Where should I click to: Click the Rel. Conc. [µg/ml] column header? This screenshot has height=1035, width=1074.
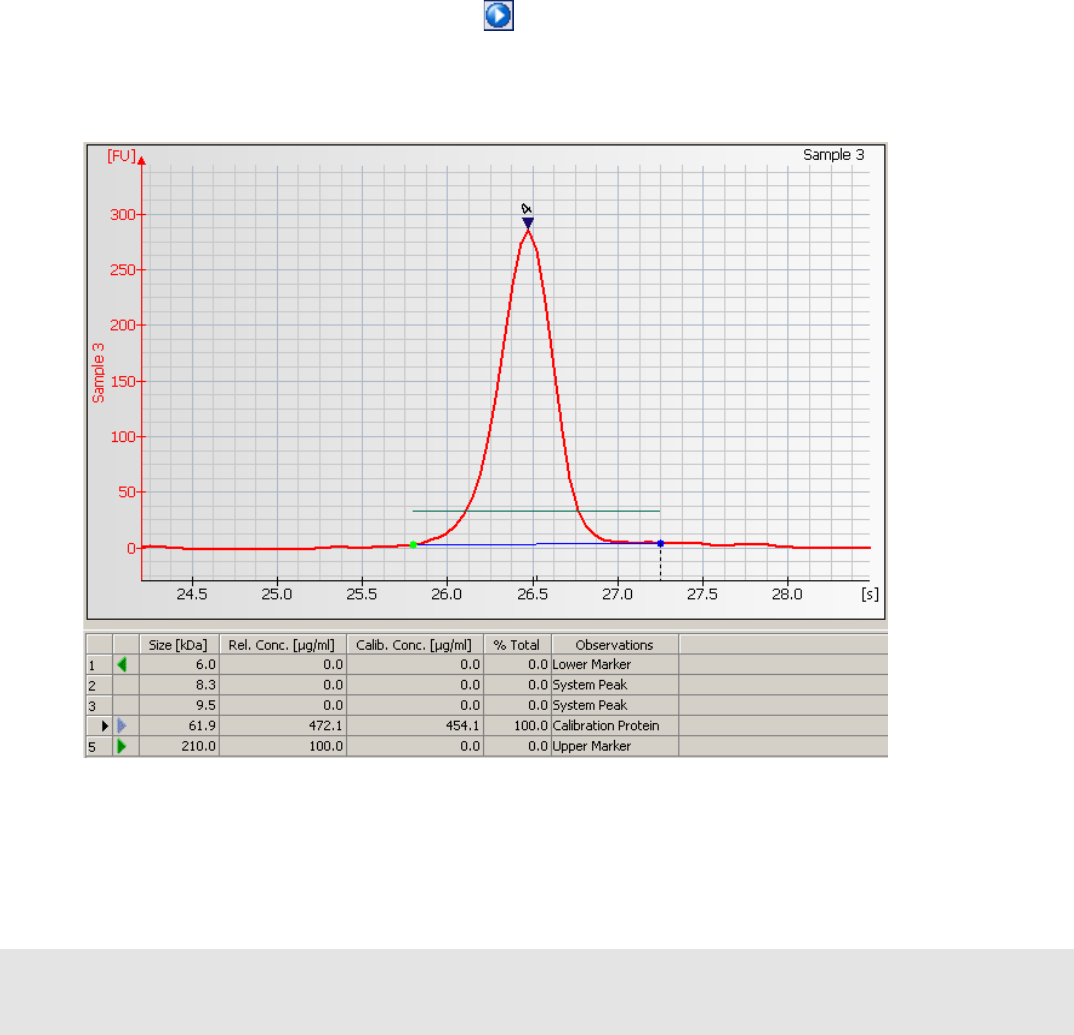282,645
